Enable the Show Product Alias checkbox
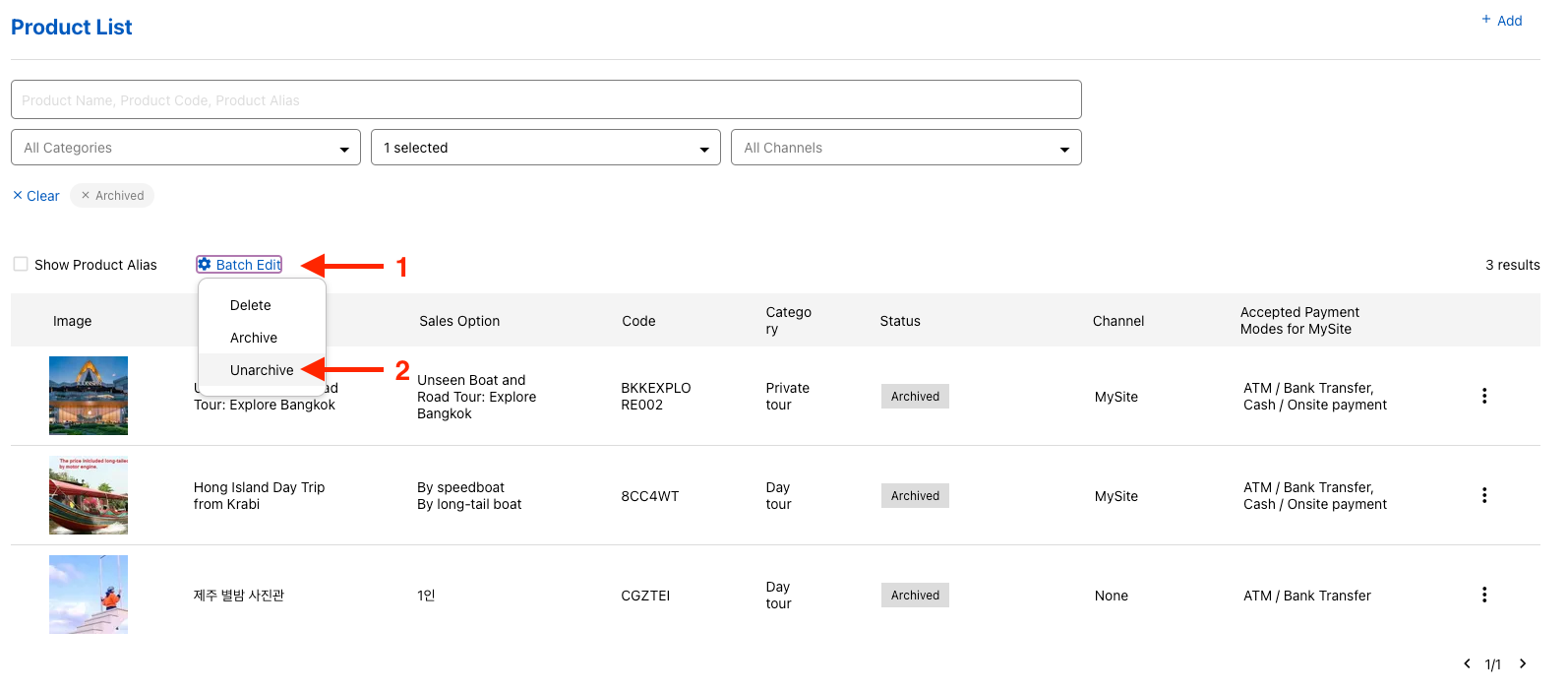 pyautogui.click(x=21, y=264)
